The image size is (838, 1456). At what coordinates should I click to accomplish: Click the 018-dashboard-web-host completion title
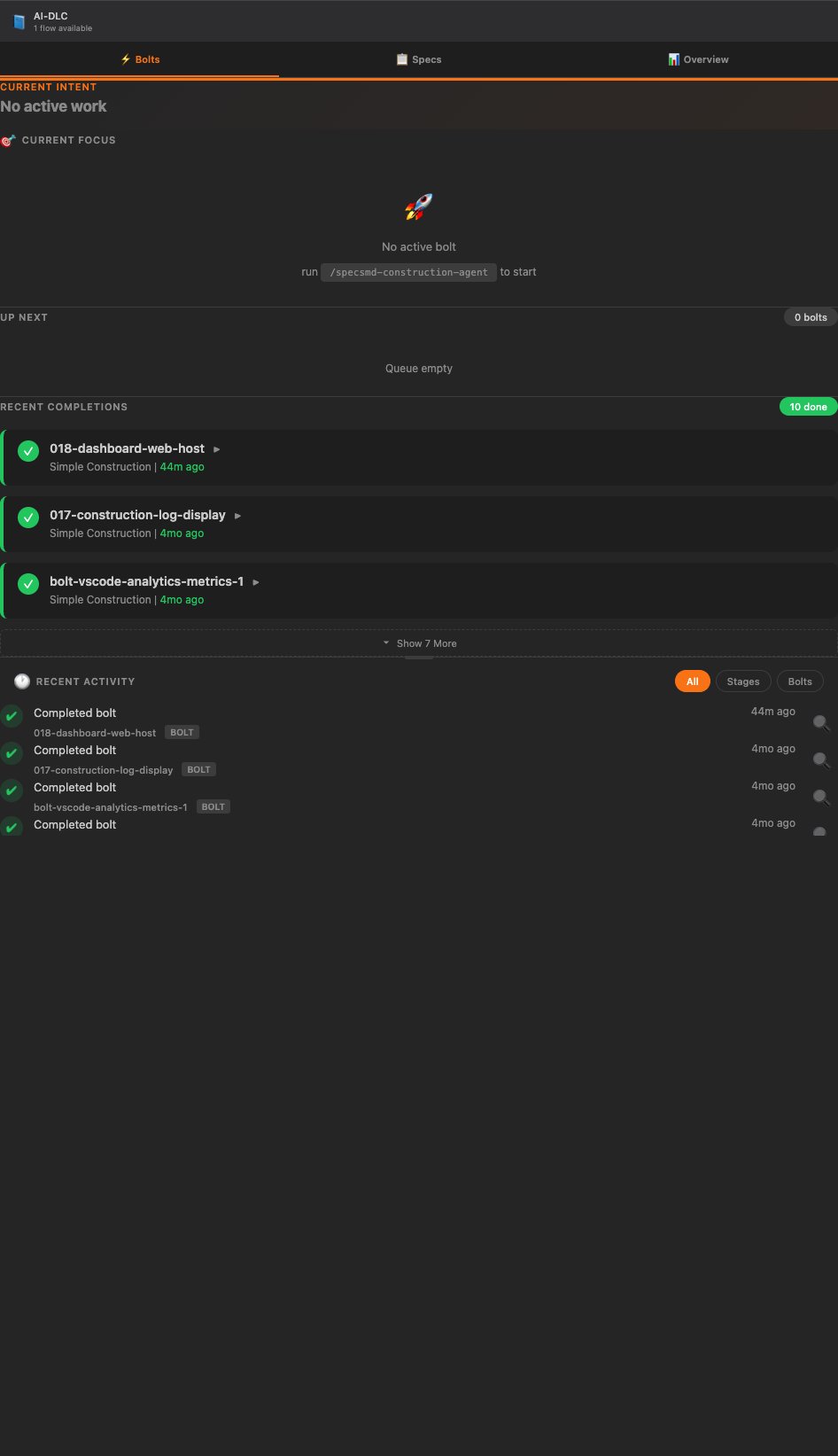tap(127, 449)
